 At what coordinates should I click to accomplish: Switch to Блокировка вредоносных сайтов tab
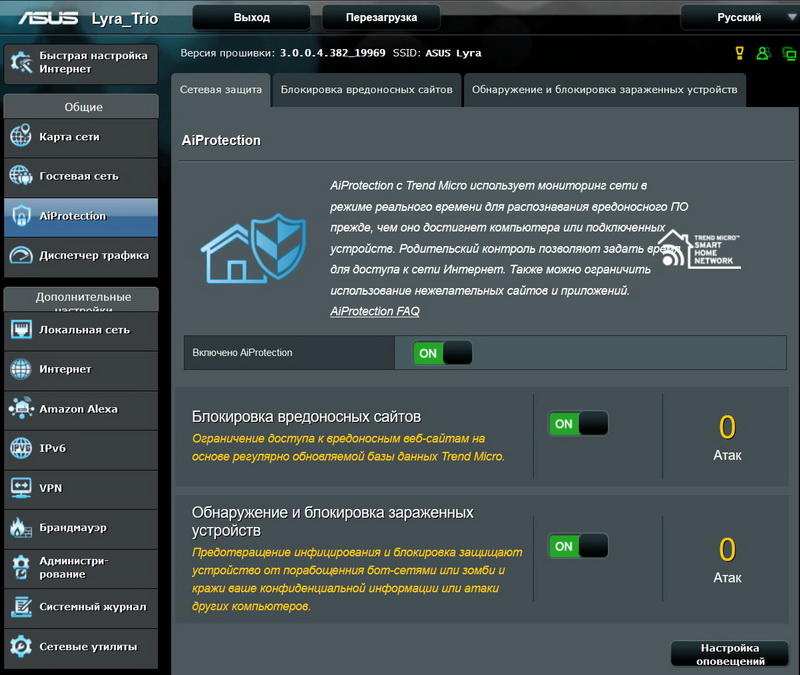tap(366, 89)
